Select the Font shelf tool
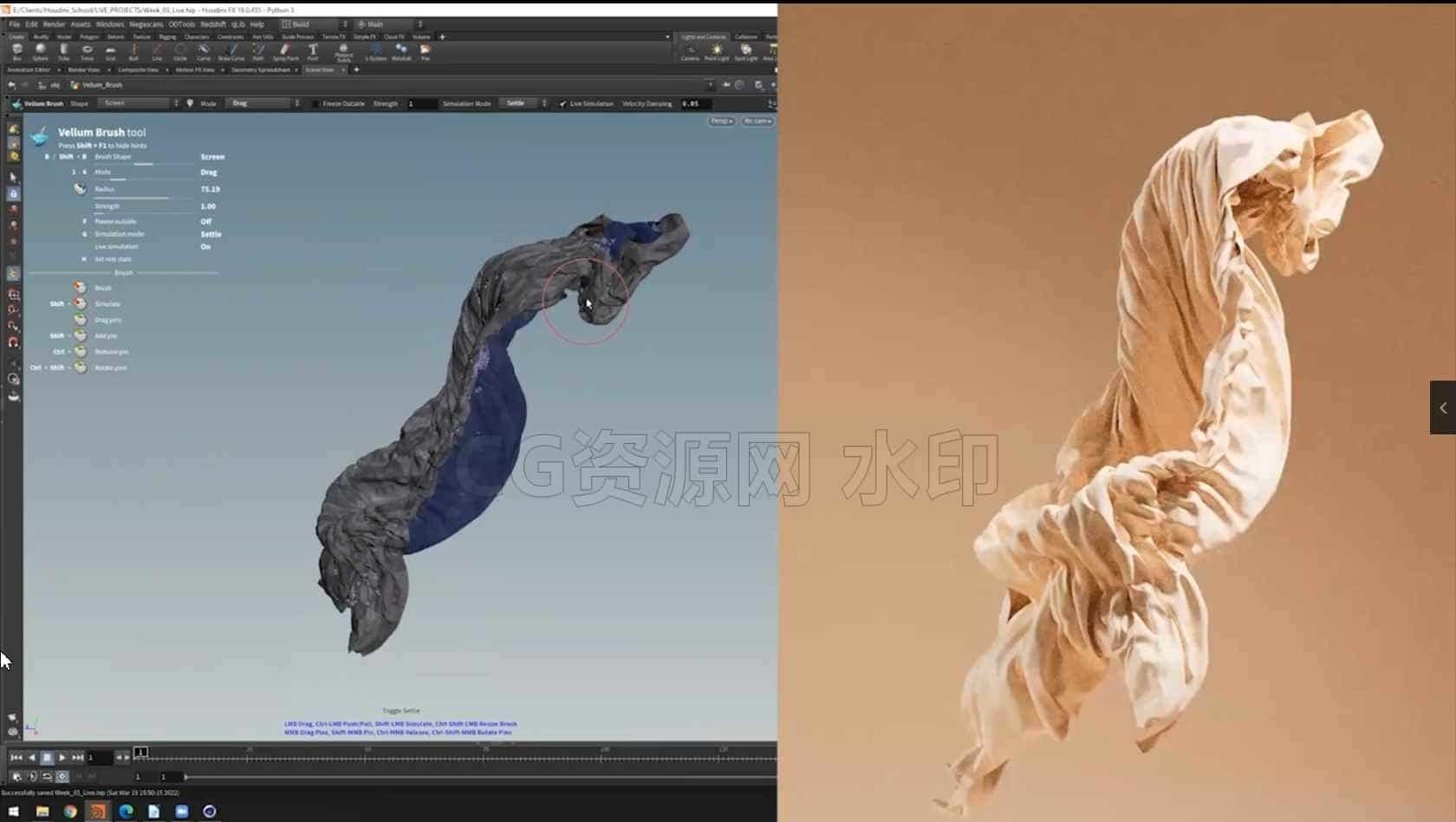The width and height of the screenshot is (1456, 822). [313, 52]
